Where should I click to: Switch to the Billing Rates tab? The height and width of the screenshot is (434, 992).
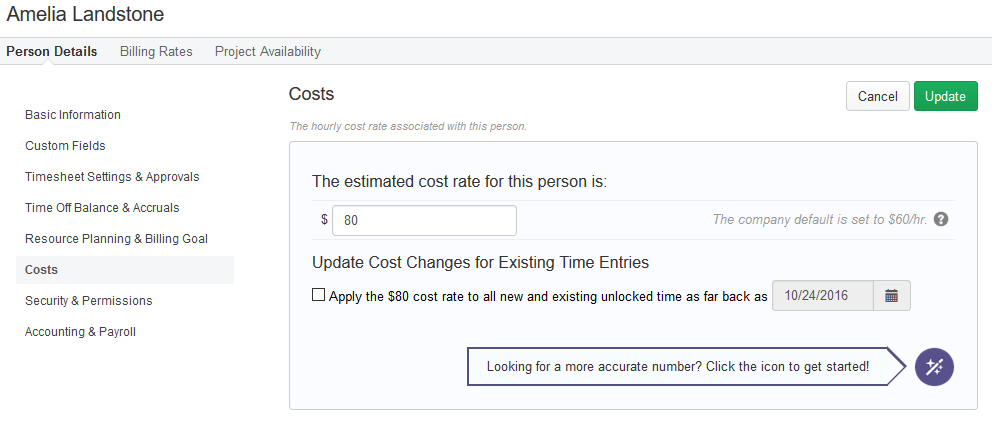point(156,51)
